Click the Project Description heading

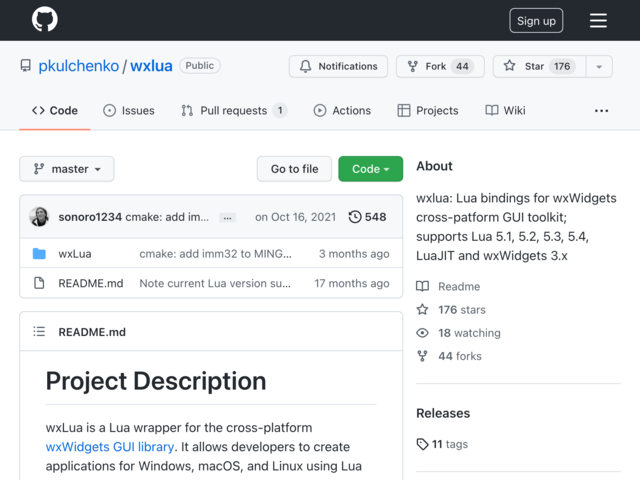coord(156,381)
